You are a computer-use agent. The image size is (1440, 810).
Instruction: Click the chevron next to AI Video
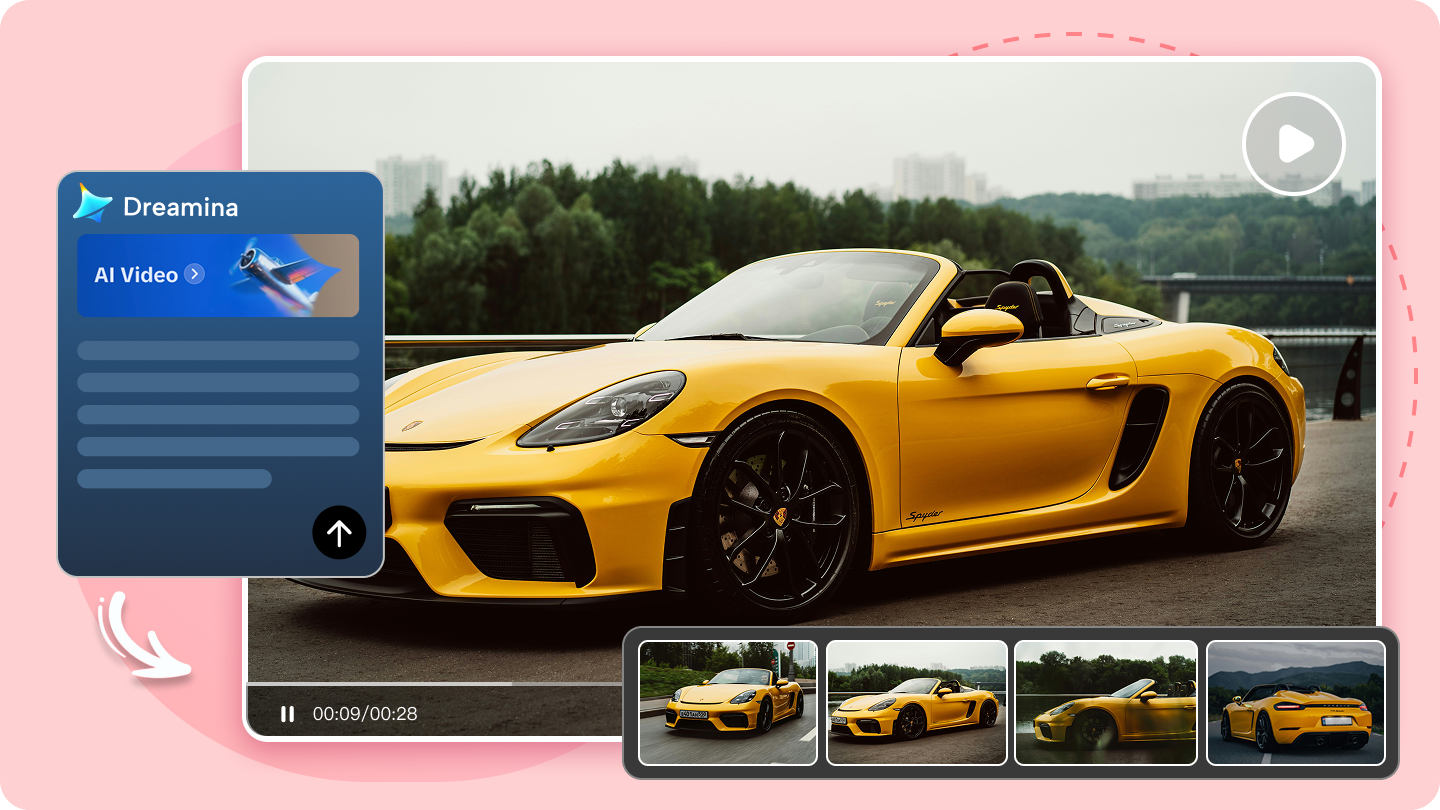pos(195,274)
